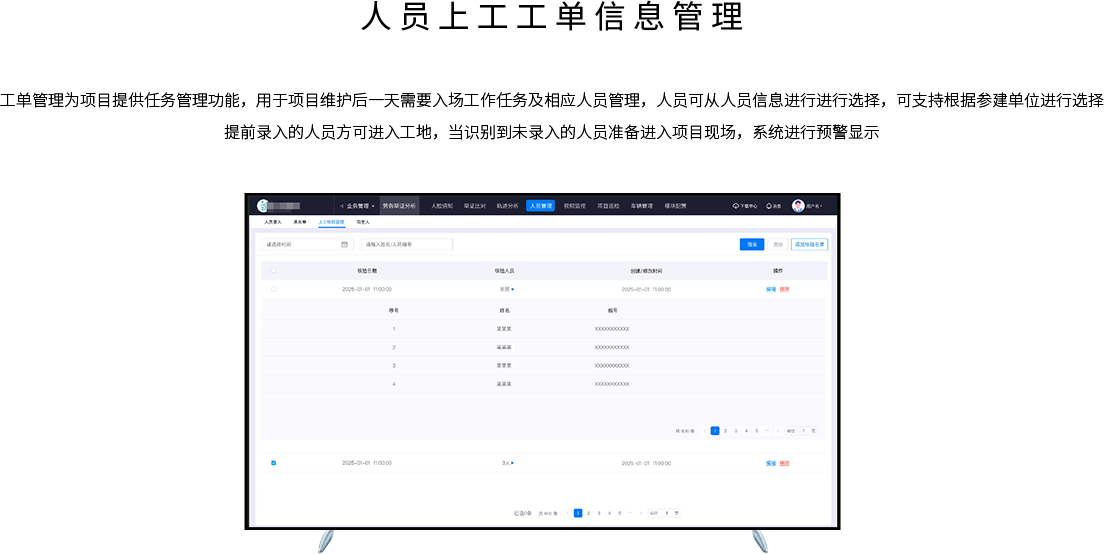Click the collapse icon left of 业务管理
This screenshot has width=1104, height=554.
click(341, 206)
